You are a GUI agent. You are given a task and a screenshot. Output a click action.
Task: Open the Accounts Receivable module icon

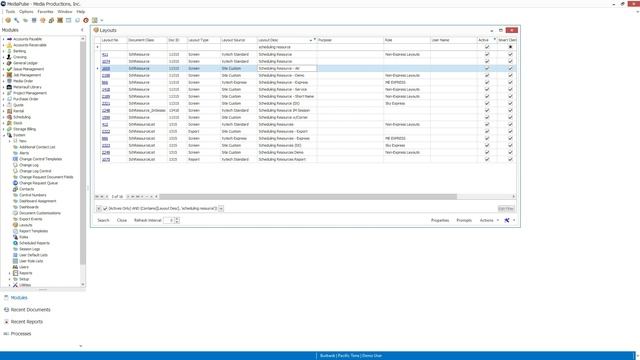coord(9,45)
